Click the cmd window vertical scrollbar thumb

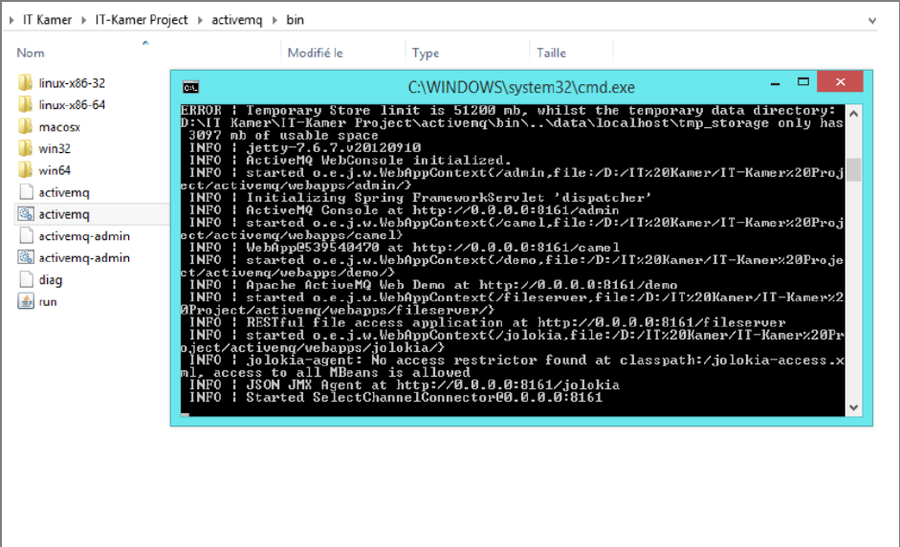pyautogui.click(x=853, y=169)
